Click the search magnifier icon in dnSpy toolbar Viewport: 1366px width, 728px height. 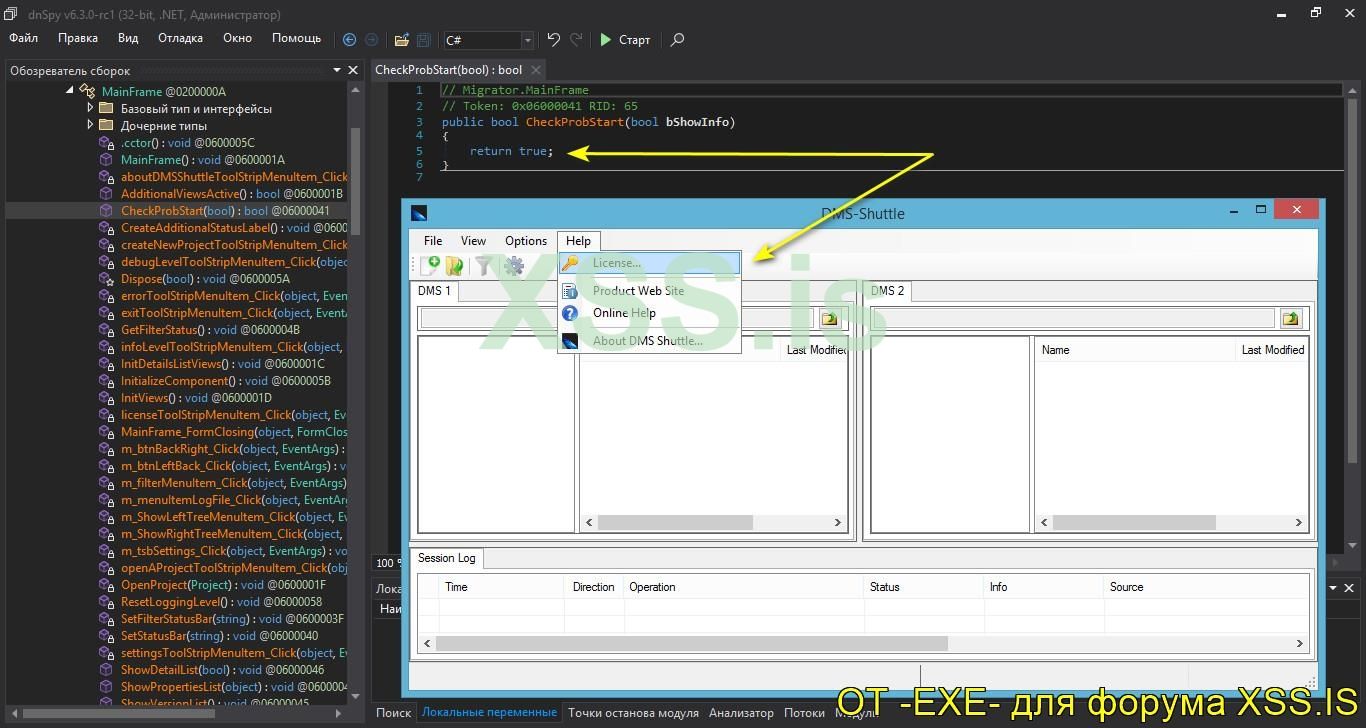click(677, 40)
